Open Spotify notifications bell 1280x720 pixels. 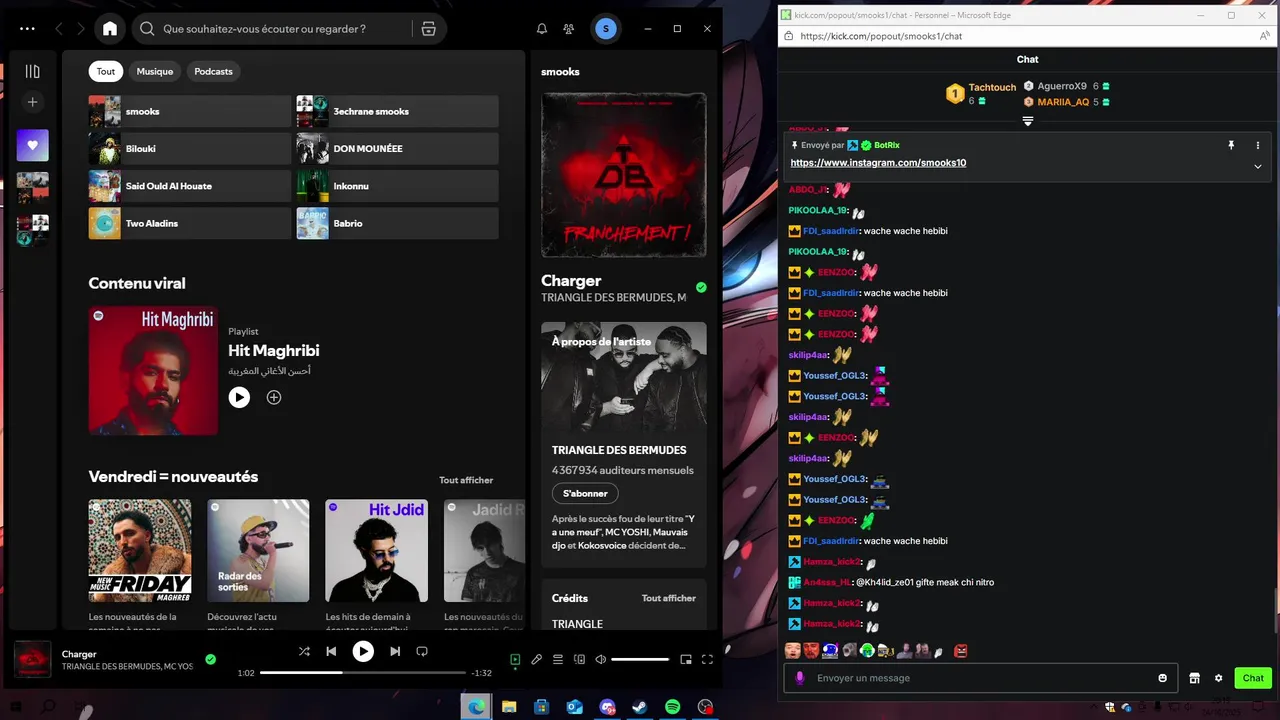click(542, 29)
